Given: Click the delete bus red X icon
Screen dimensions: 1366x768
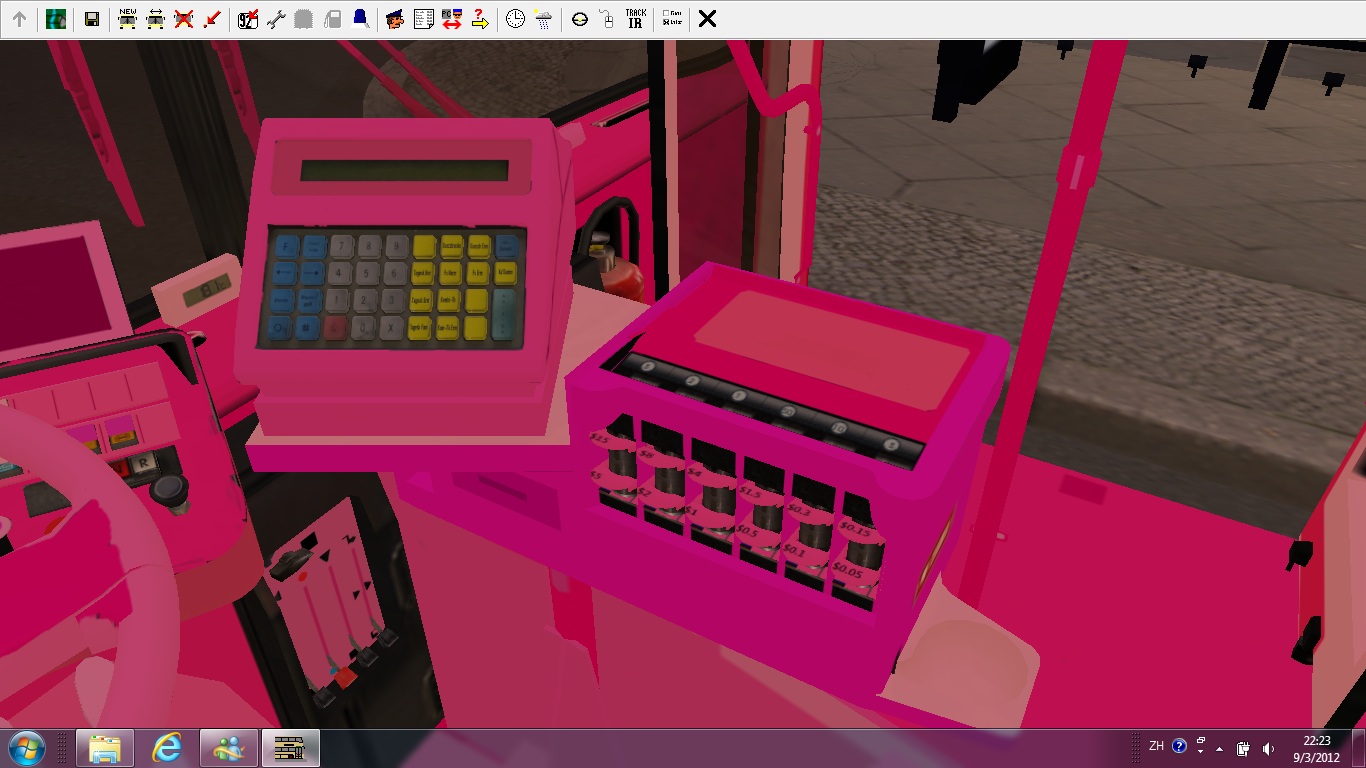Looking at the screenshot, I should click(x=183, y=19).
